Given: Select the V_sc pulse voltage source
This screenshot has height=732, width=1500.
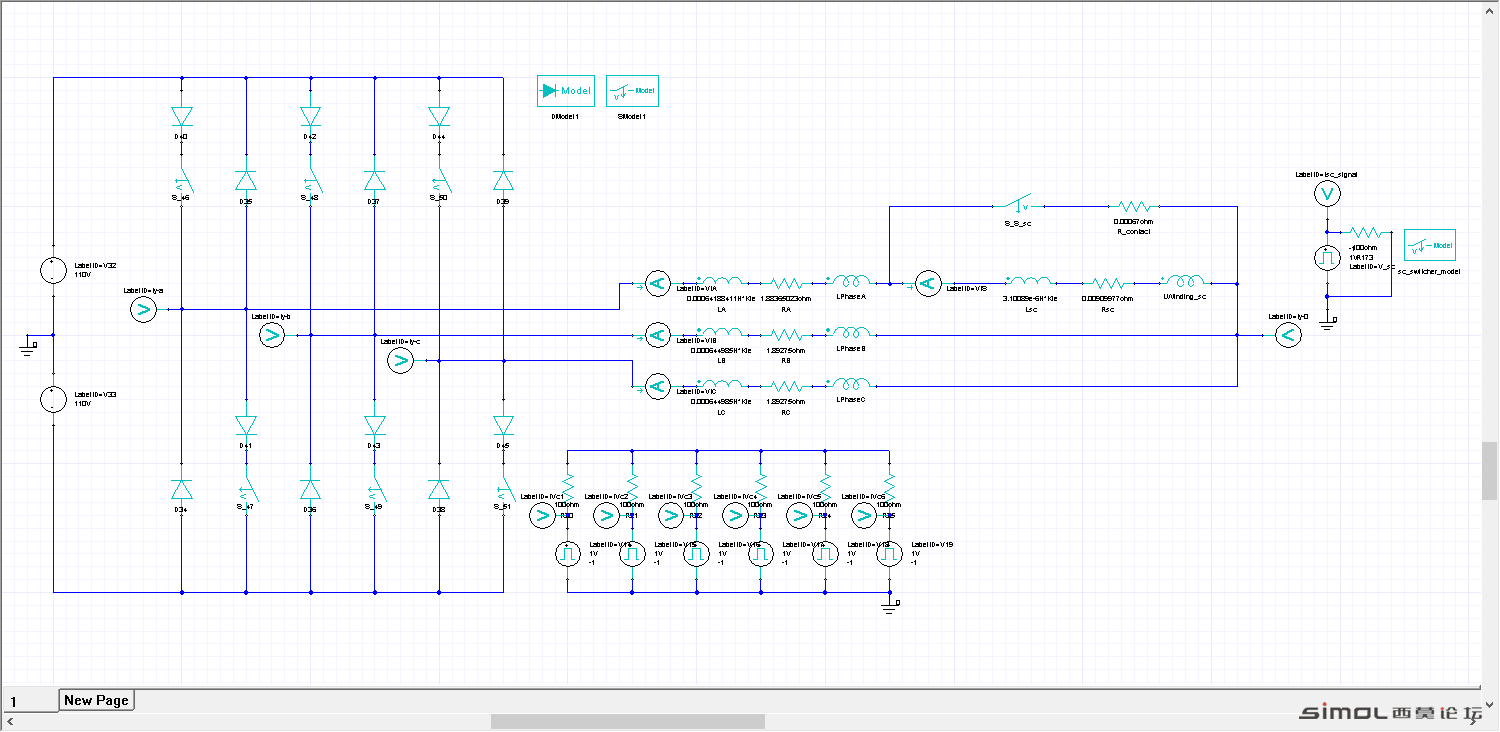Looking at the screenshot, I should [1327, 258].
